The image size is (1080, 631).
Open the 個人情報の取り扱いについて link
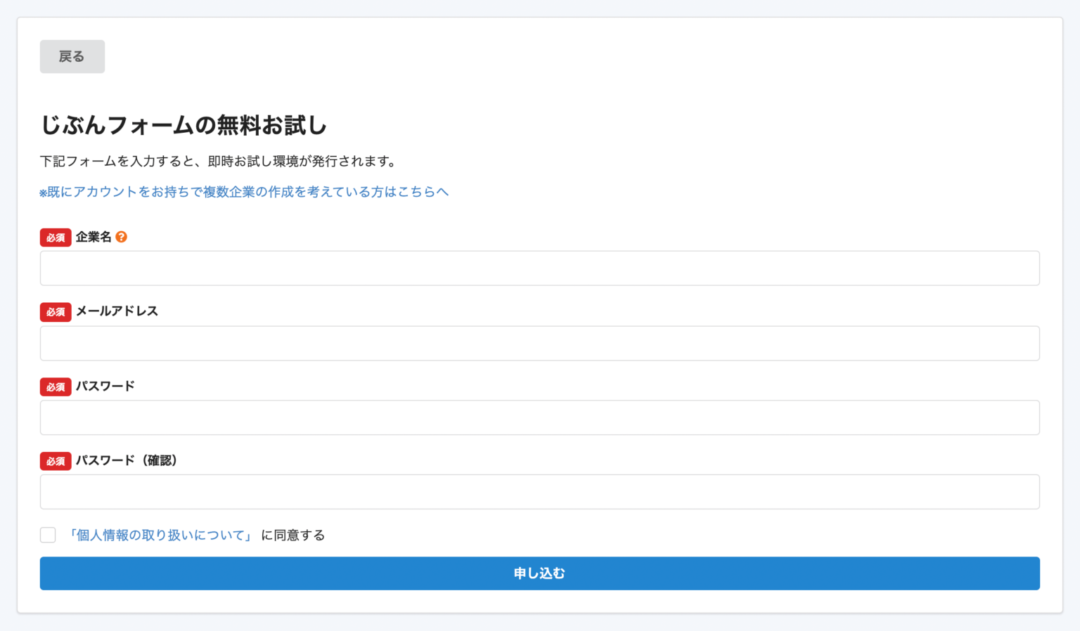[160, 535]
